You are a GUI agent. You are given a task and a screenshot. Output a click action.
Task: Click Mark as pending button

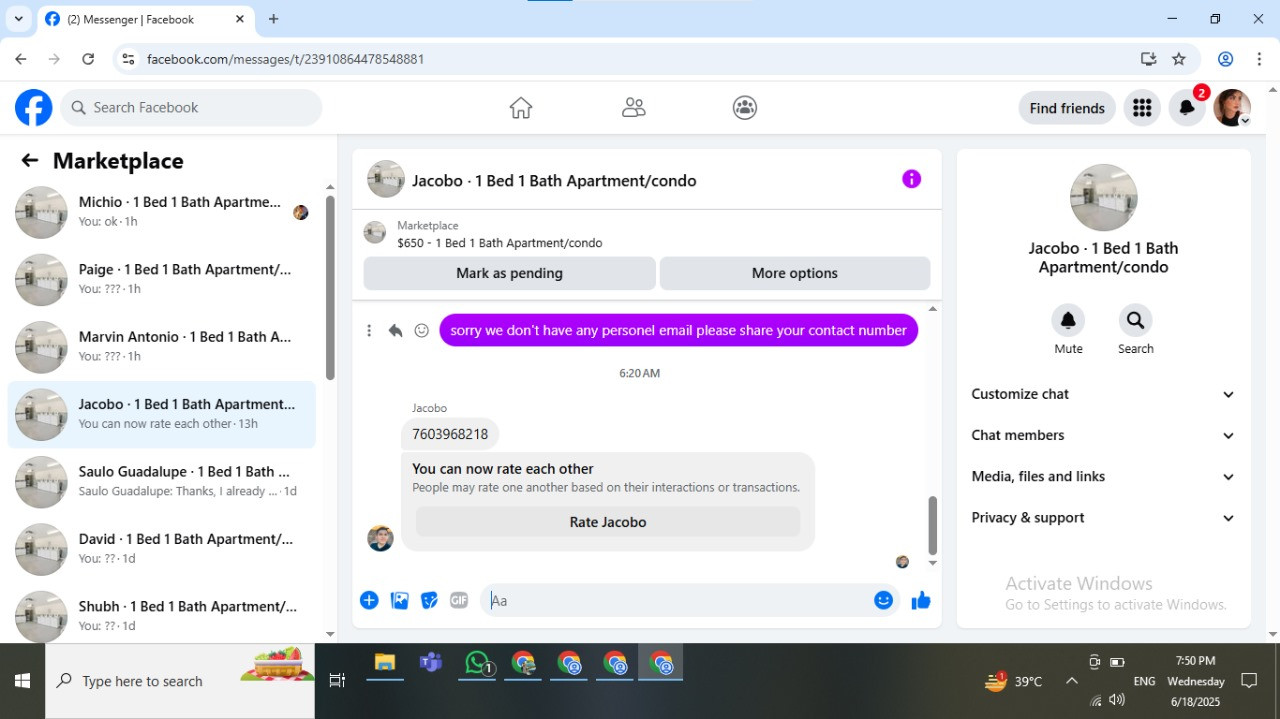pyautogui.click(x=509, y=273)
